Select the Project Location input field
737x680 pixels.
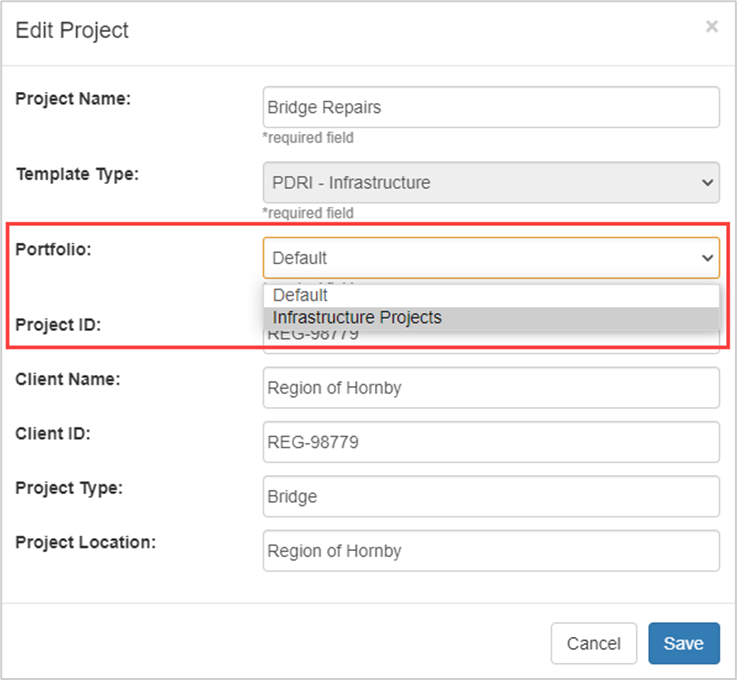click(490, 550)
